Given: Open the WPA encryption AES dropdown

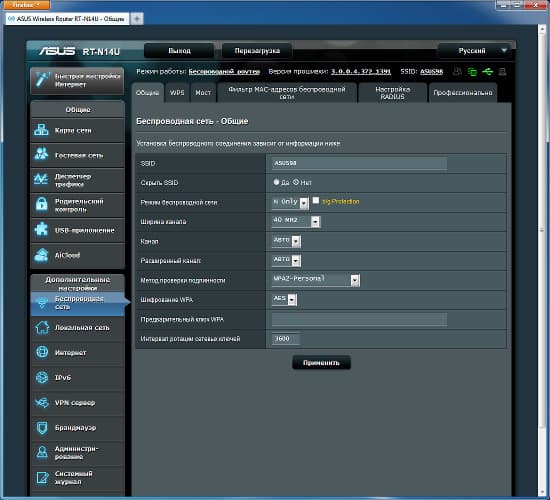Looking at the screenshot, I should [284, 299].
